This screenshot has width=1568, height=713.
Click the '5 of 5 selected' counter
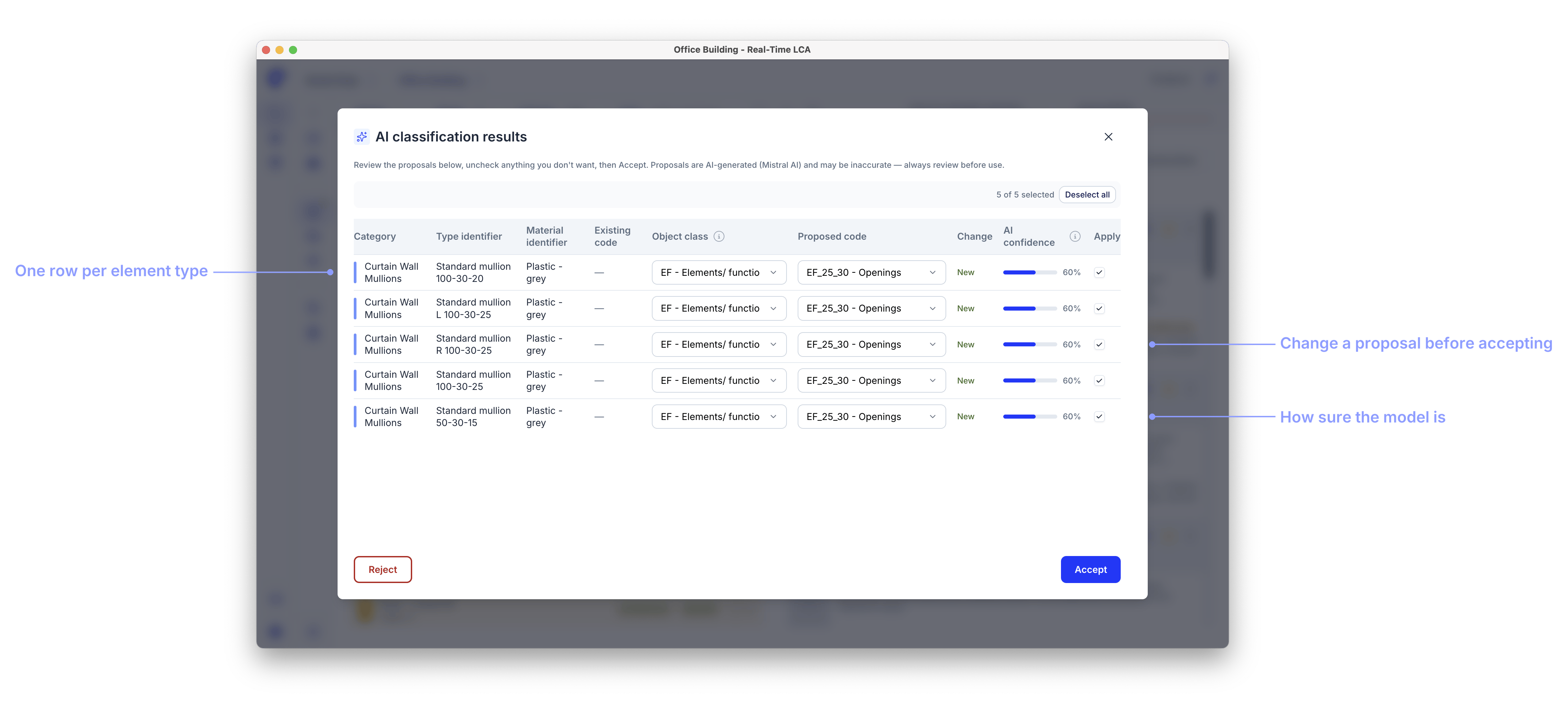coord(1025,195)
